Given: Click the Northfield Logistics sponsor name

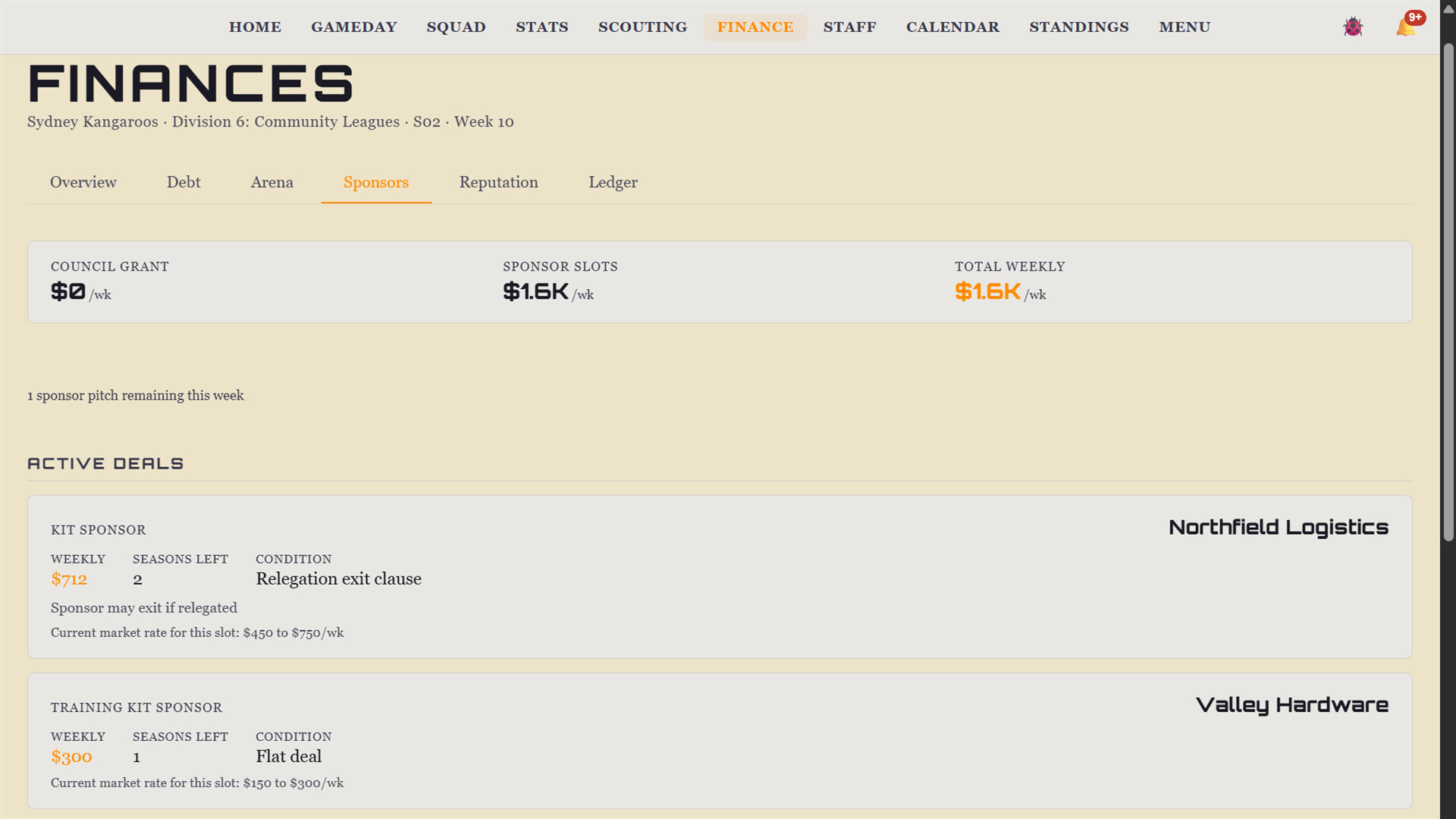Looking at the screenshot, I should pos(1278,528).
